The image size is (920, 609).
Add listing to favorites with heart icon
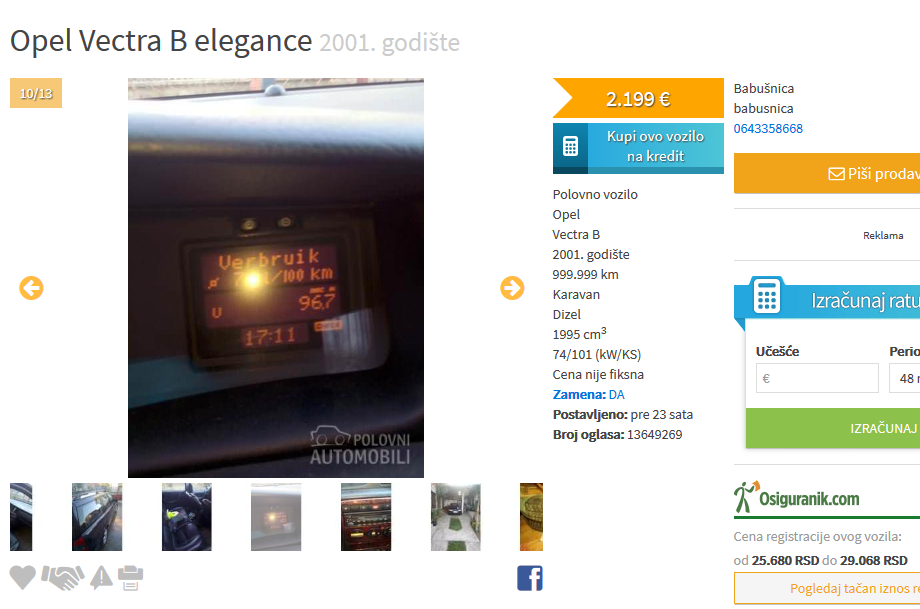coord(23,578)
